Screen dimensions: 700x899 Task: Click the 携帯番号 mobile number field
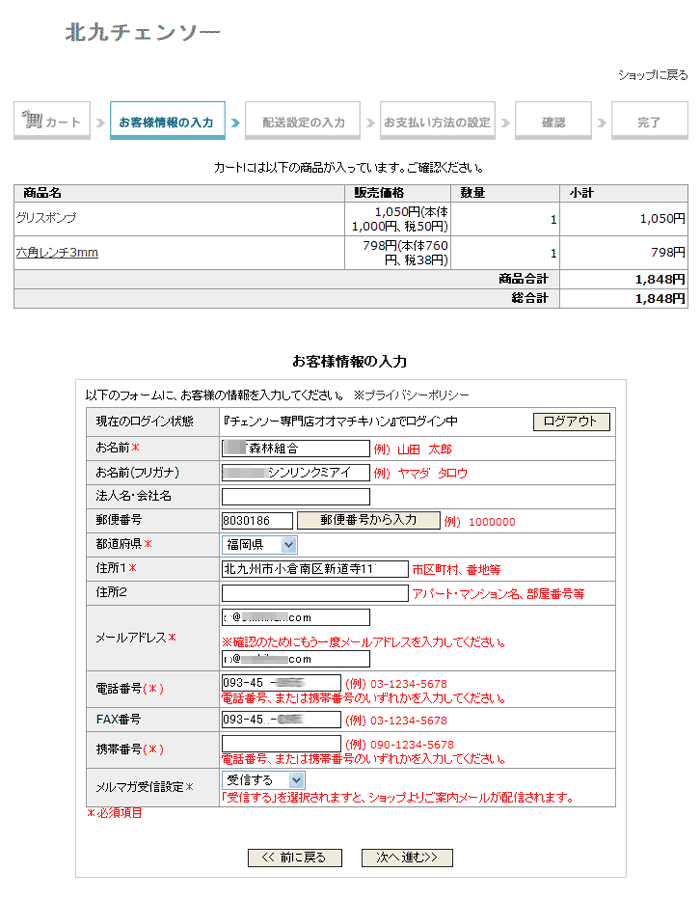tap(281, 744)
